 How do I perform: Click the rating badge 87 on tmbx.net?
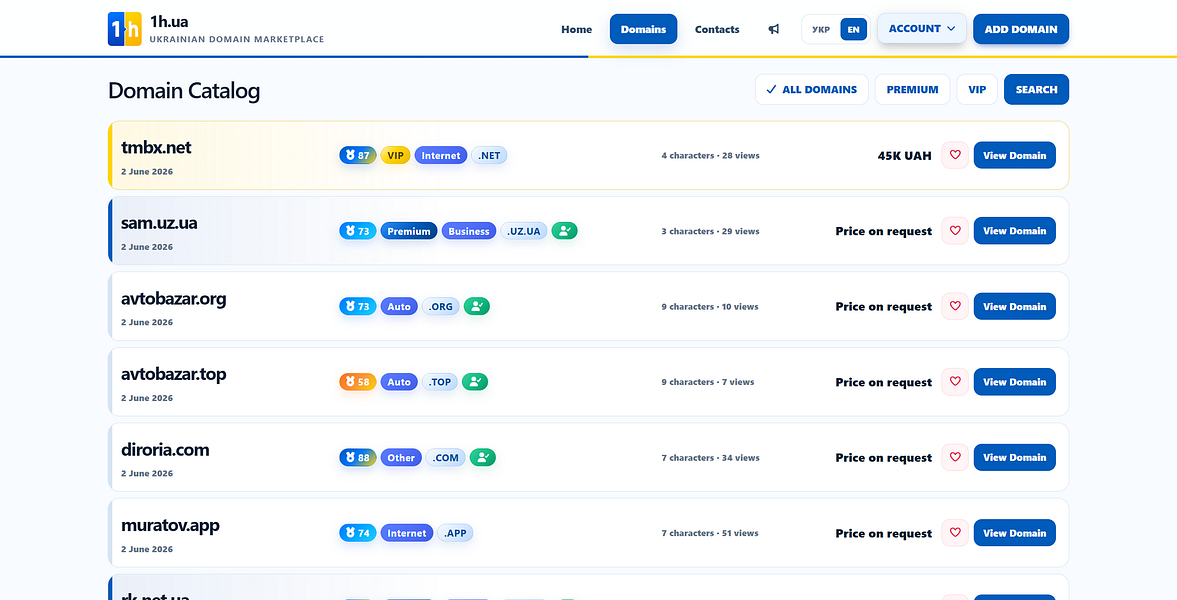(357, 155)
